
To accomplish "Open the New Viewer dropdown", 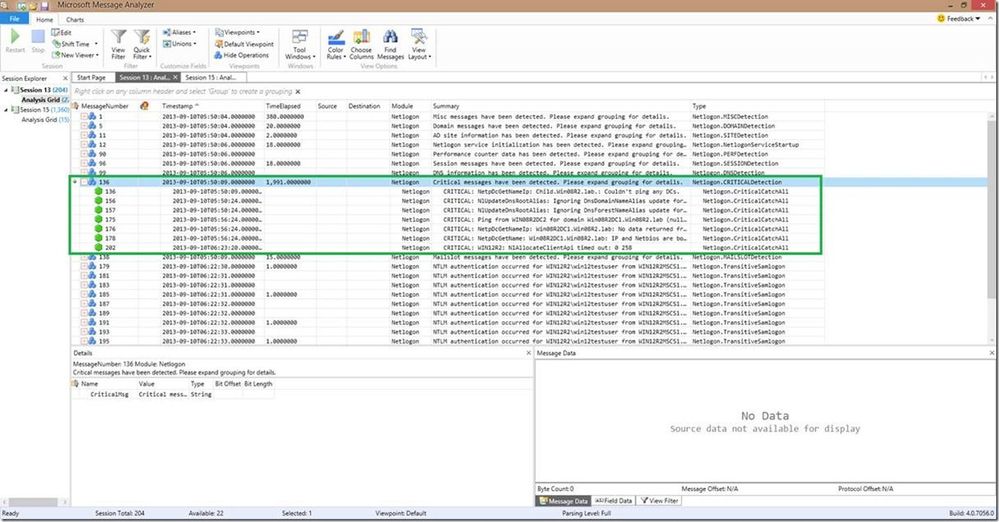I will [75, 55].
